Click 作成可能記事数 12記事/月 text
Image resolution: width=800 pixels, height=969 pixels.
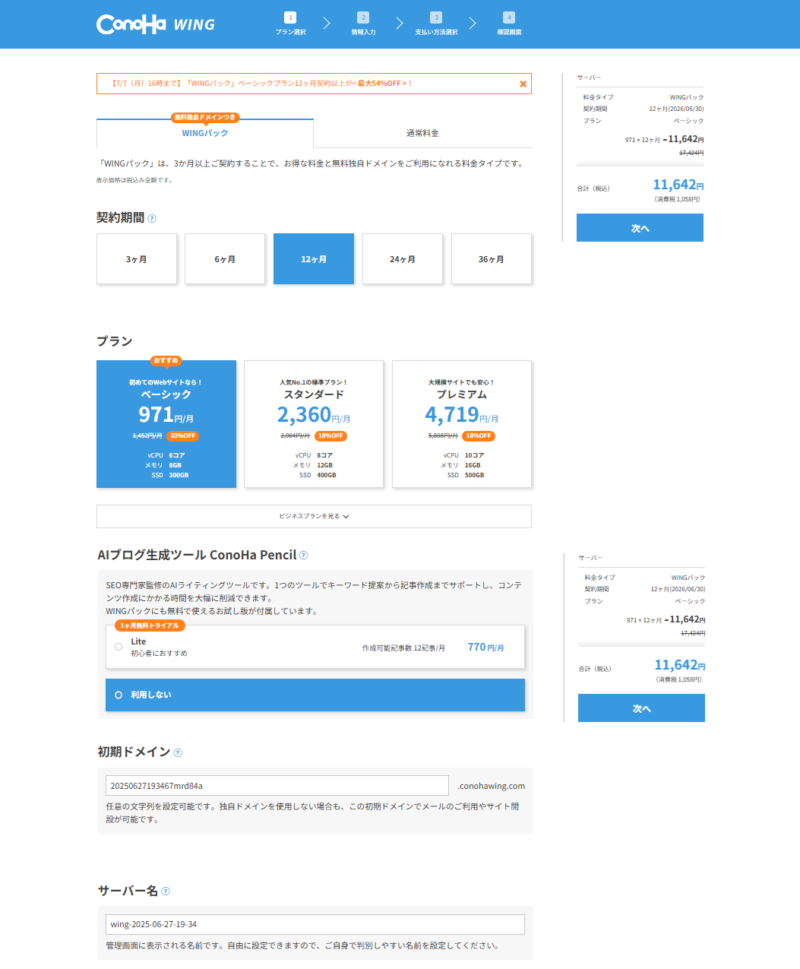coord(403,648)
